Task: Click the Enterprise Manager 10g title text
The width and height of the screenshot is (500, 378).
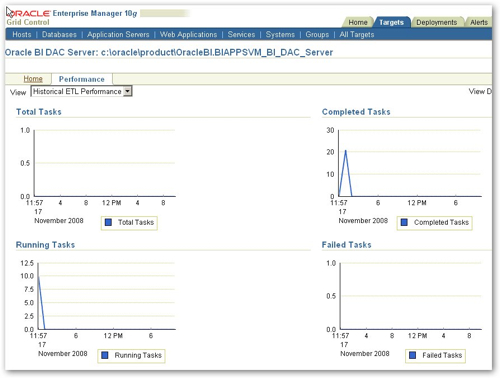Action: [x=95, y=13]
